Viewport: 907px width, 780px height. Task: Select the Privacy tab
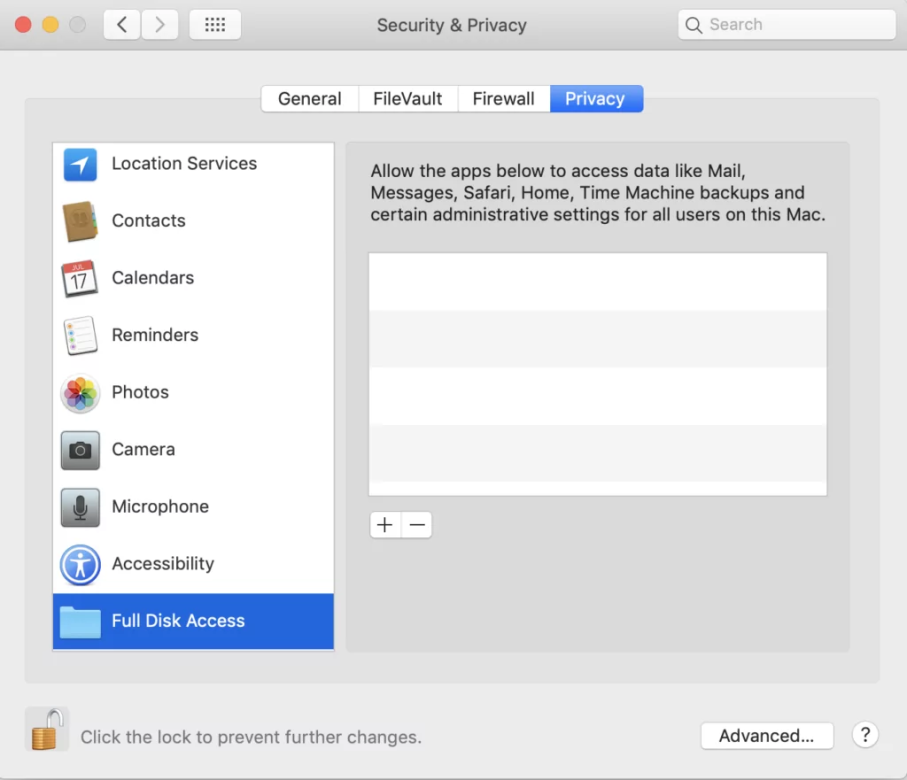pos(596,99)
